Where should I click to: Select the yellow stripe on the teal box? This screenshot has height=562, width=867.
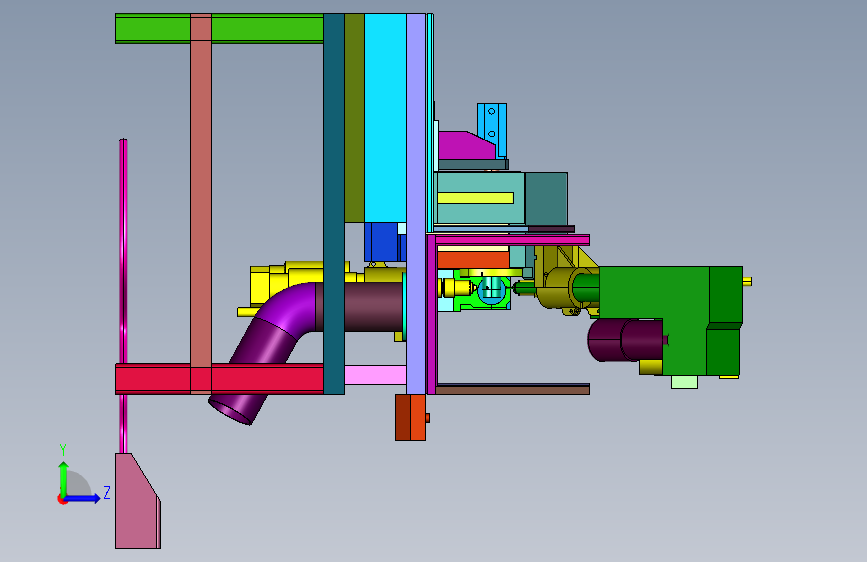(x=476, y=198)
